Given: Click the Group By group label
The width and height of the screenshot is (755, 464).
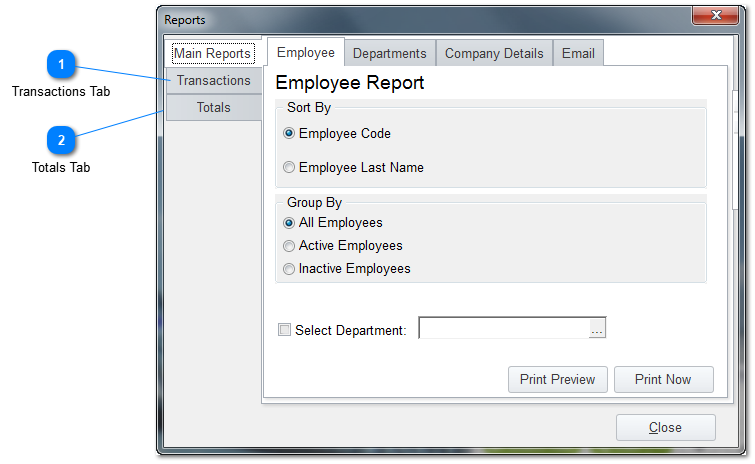Looking at the screenshot, I should 314,203.
